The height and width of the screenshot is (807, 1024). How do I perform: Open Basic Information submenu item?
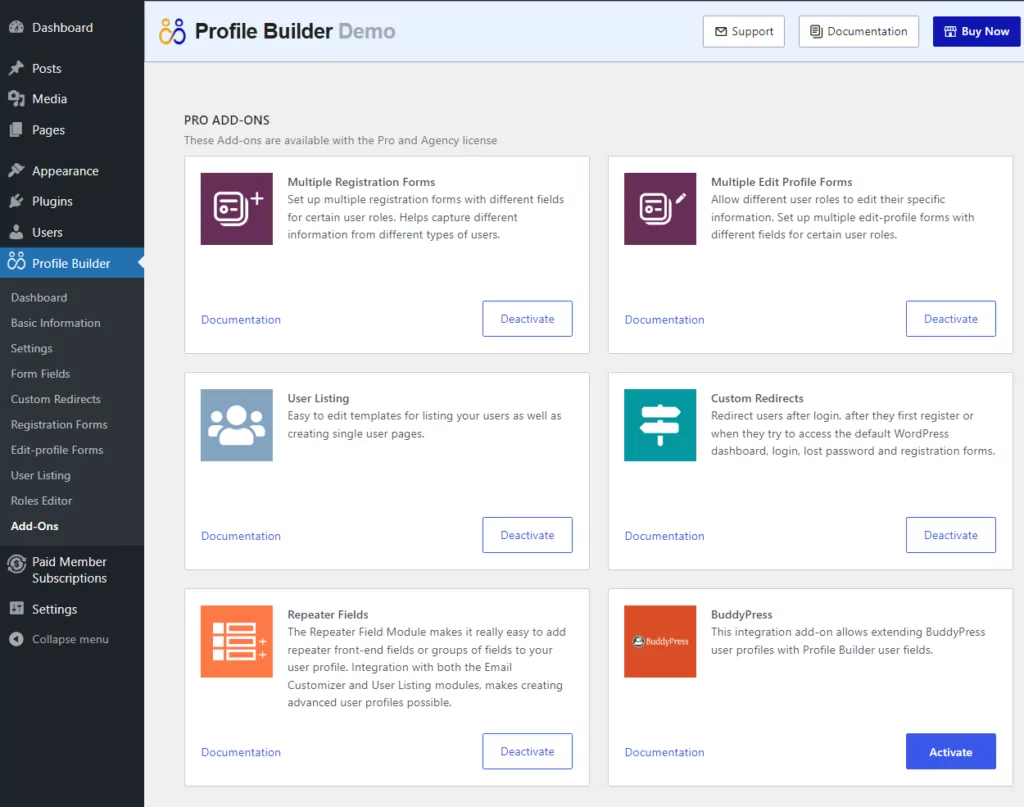pyautogui.click(x=56, y=323)
